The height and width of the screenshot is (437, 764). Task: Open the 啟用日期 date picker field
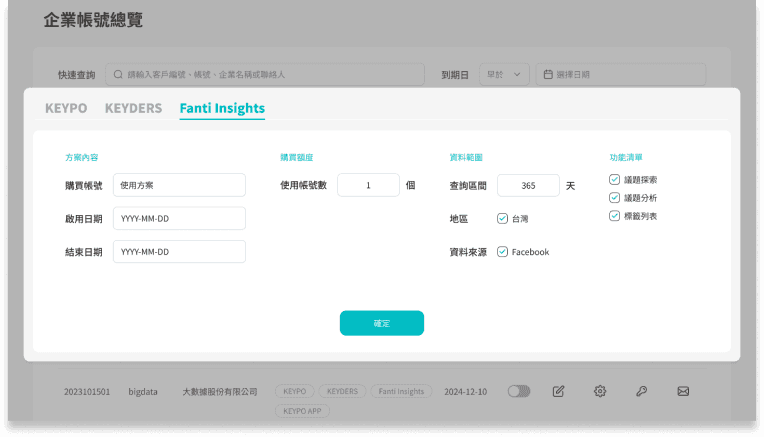tap(179, 219)
